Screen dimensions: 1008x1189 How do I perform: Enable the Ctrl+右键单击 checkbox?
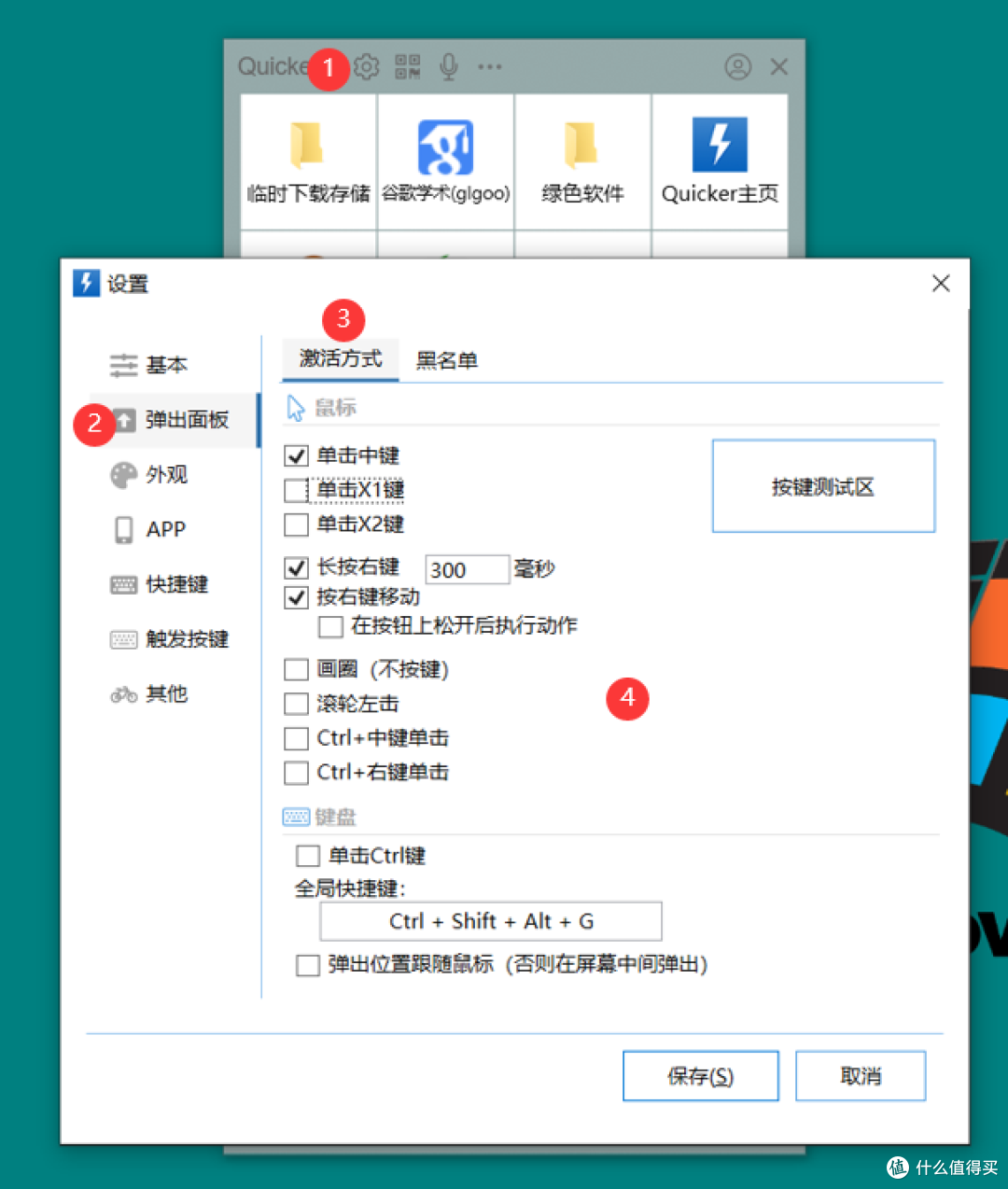coord(296,773)
